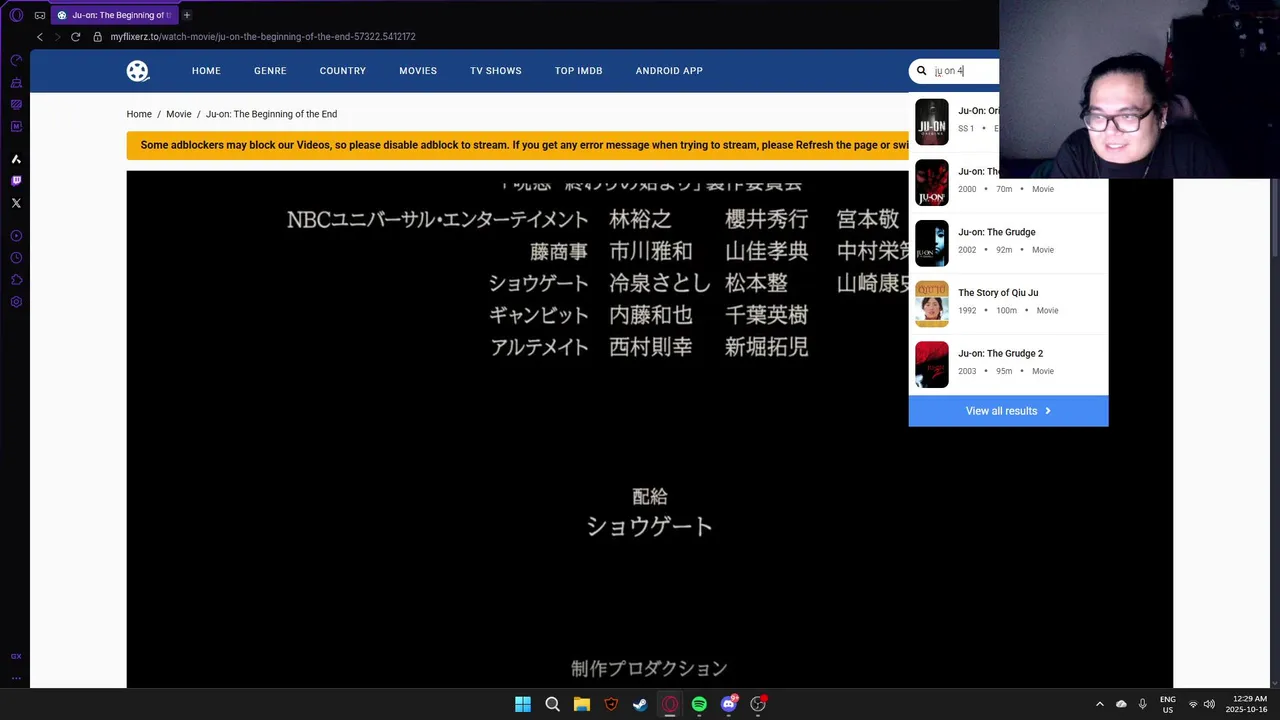This screenshot has width=1280, height=720.
Task: Click the Ju-on breadcrumb title
Action: 271,114
